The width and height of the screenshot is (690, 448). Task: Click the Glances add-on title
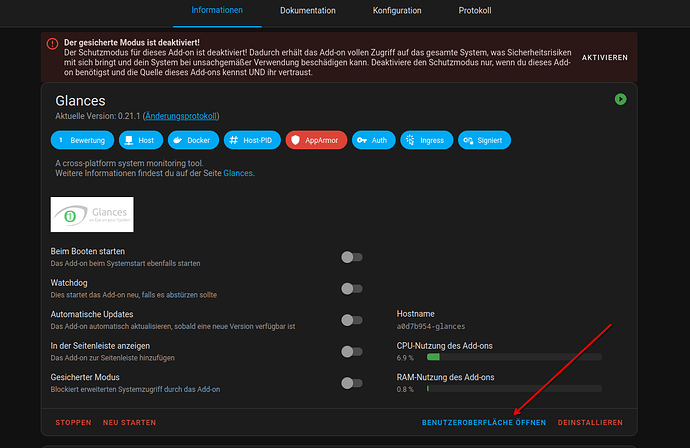(80, 101)
